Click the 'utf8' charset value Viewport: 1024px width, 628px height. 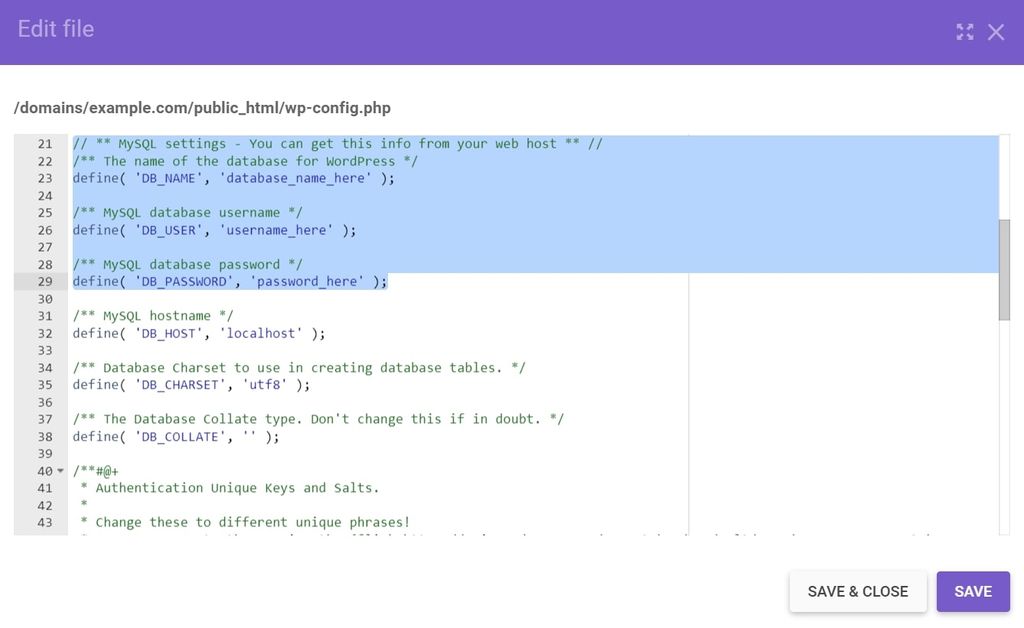(x=264, y=385)
